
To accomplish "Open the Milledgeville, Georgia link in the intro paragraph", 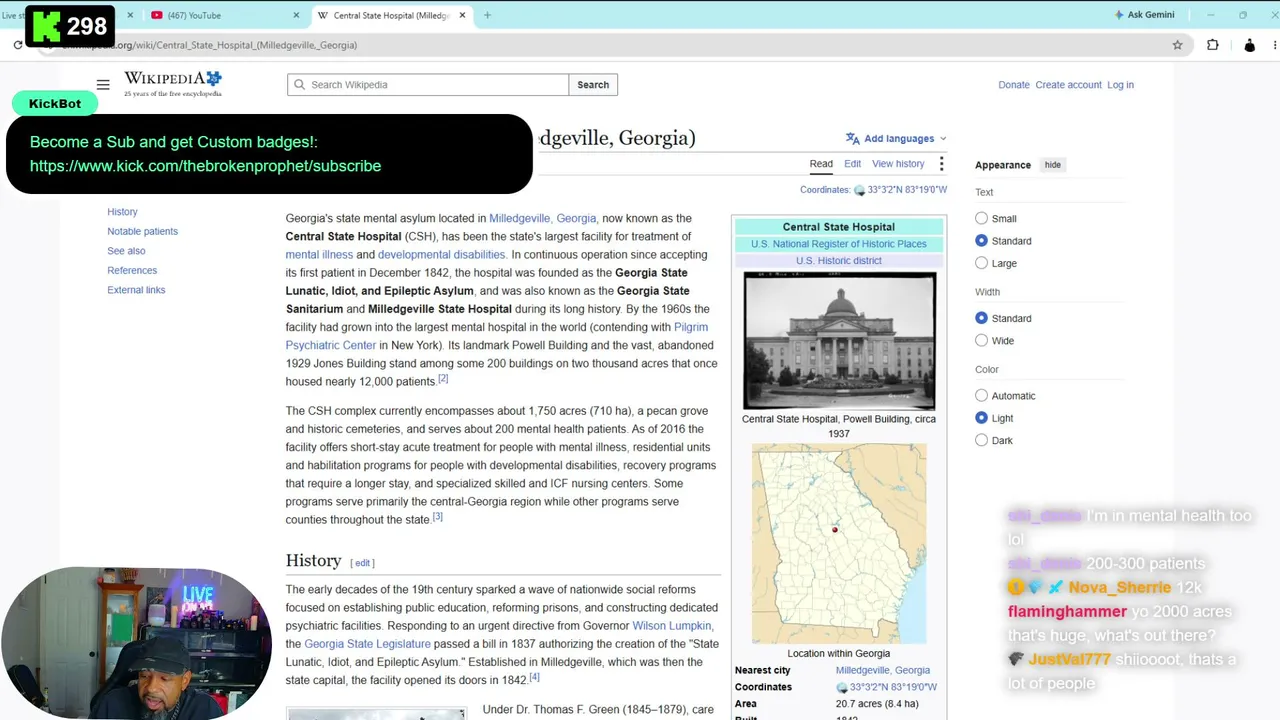I will (542, 218).
